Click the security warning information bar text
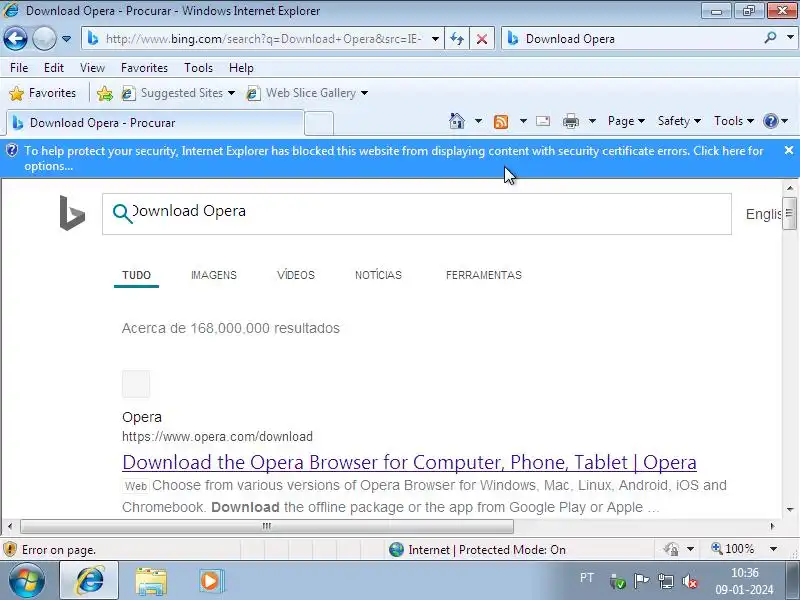 (x=393, y=158)
